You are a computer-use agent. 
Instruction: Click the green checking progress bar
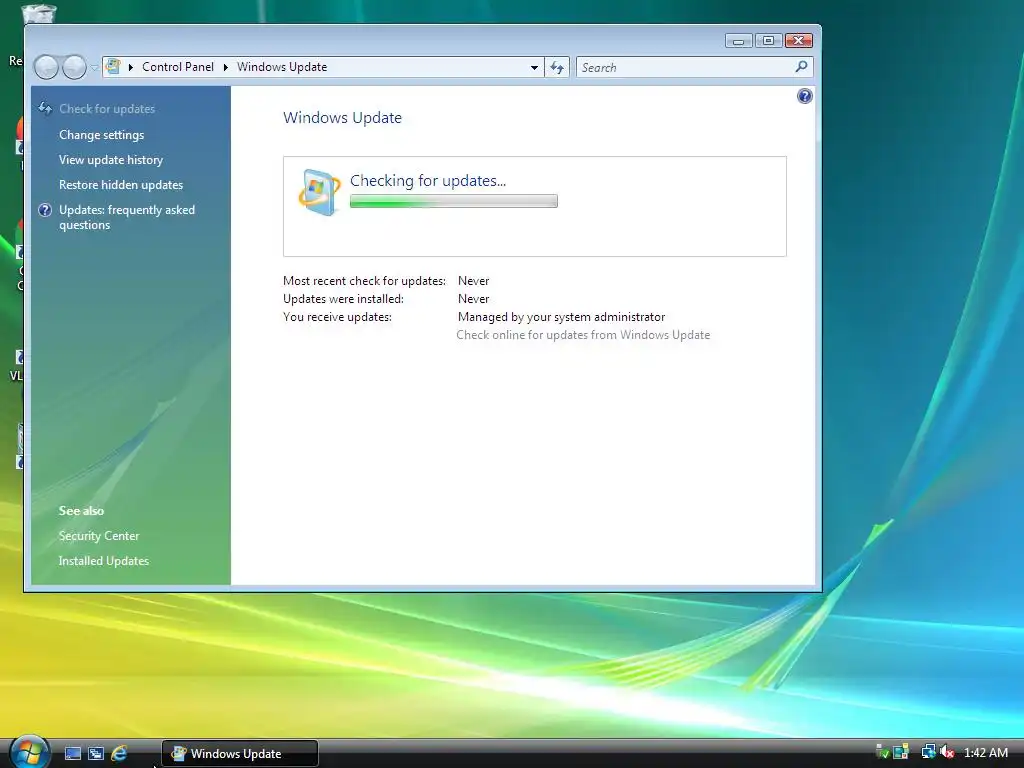[454, 201]
